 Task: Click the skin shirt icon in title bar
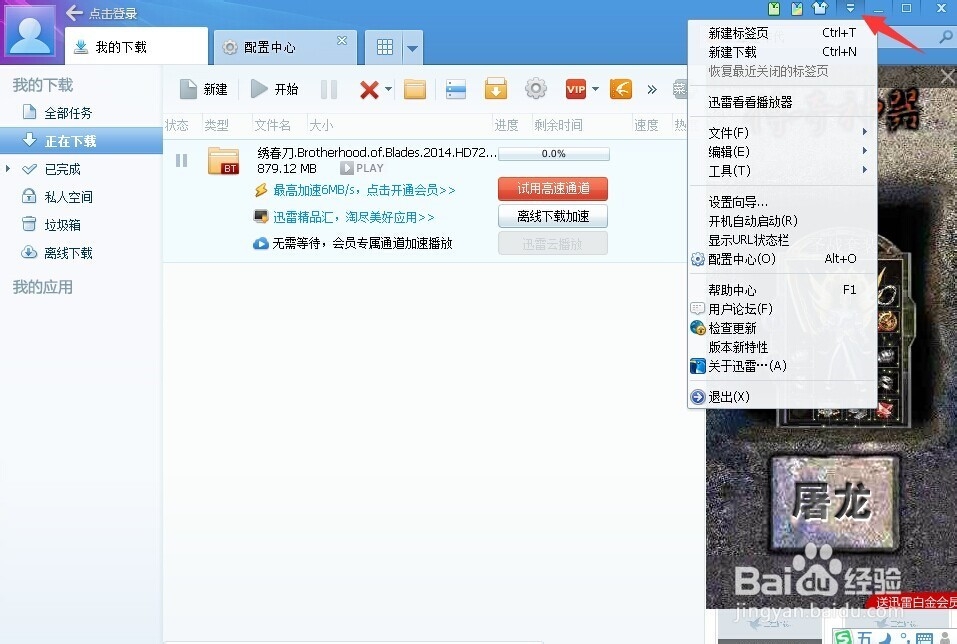pyautogui.click(x=820, y=8)
